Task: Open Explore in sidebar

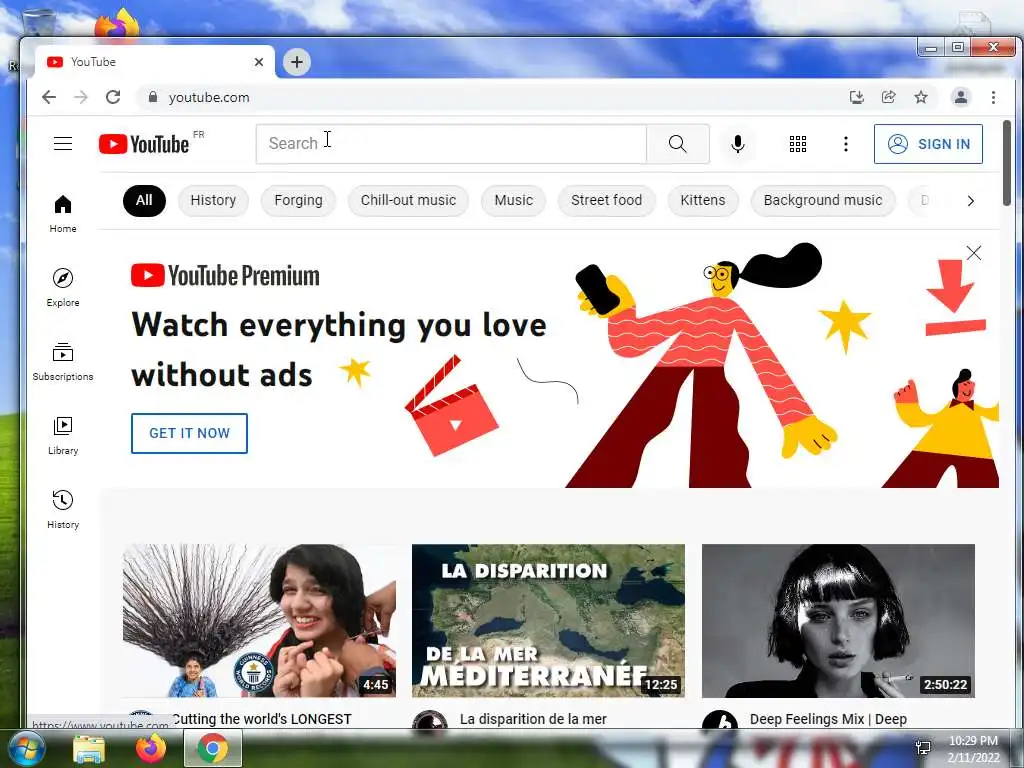Action: [63, 288]
